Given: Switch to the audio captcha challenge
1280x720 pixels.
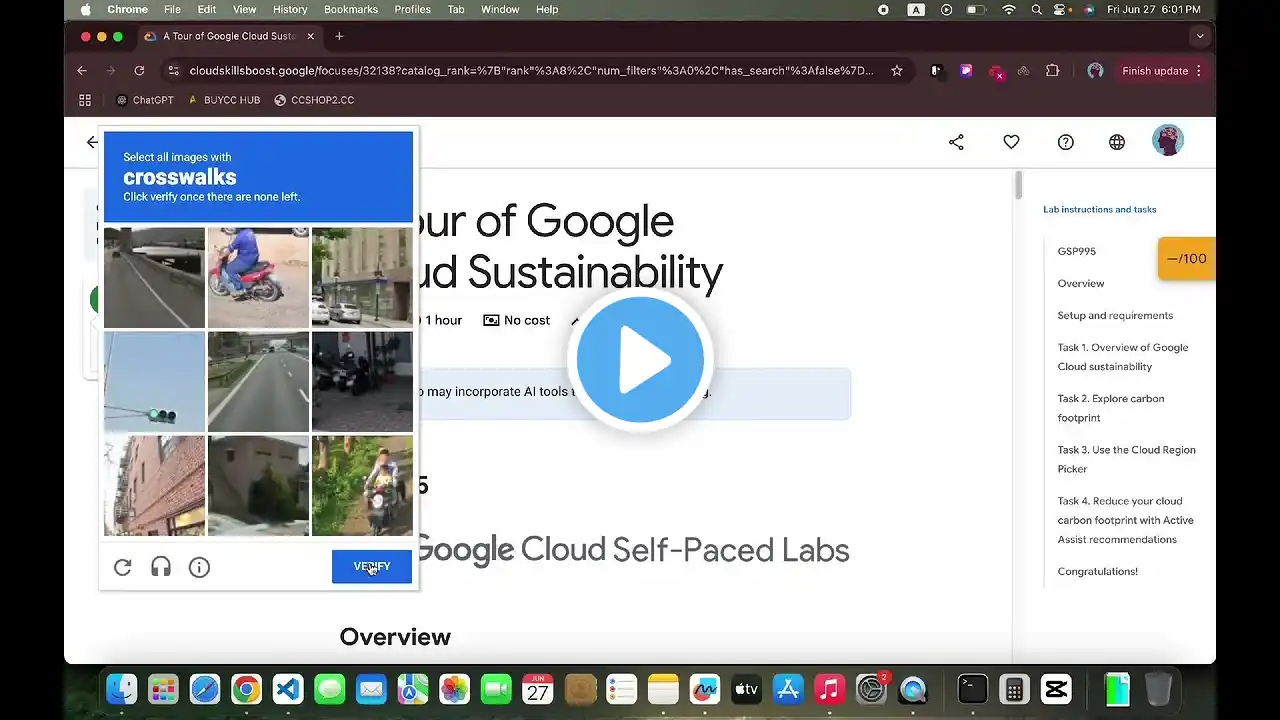Looking at the screenshot, I should 161,567.
